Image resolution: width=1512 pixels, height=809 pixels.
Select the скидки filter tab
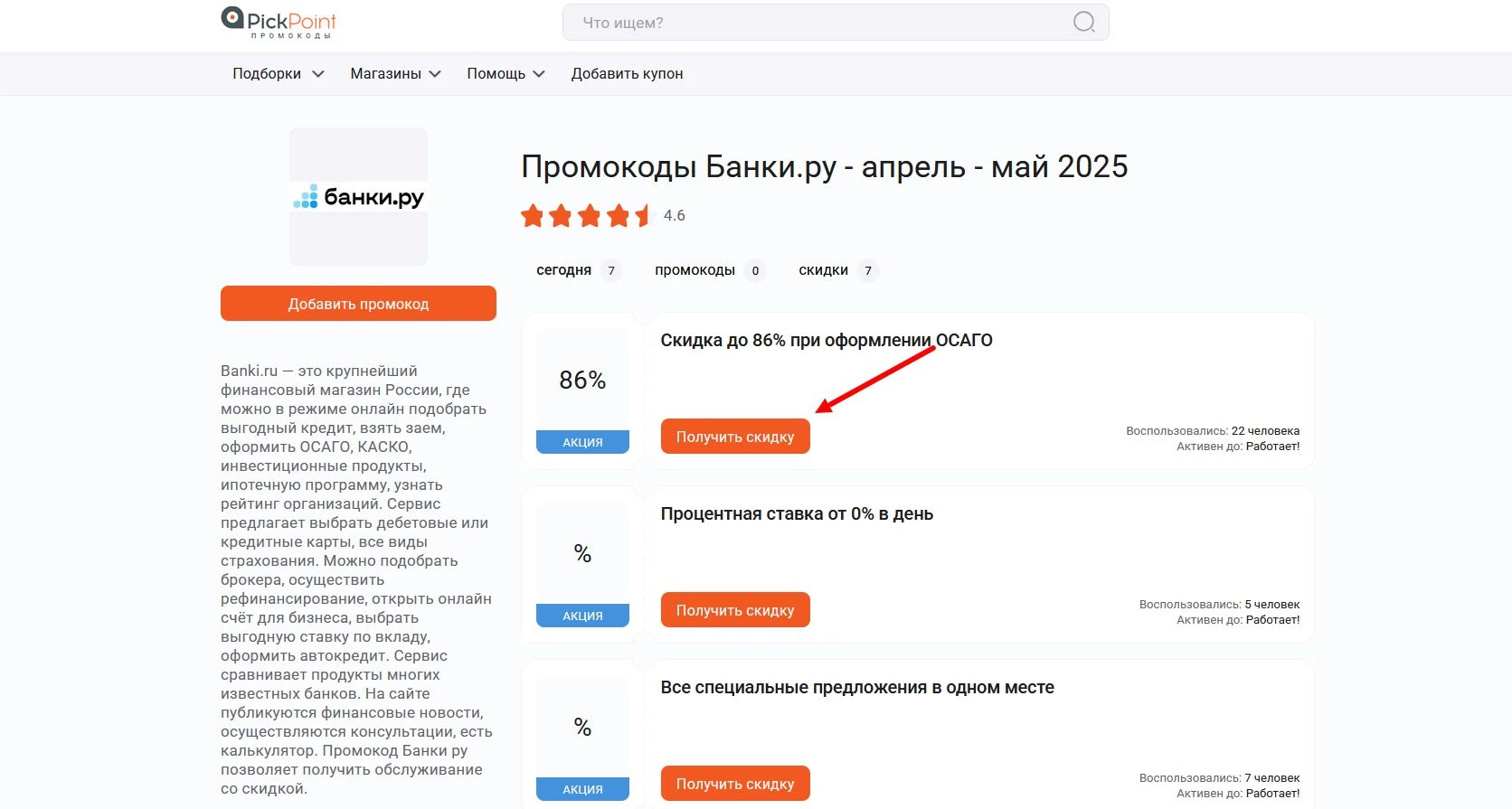click(838, 270)
